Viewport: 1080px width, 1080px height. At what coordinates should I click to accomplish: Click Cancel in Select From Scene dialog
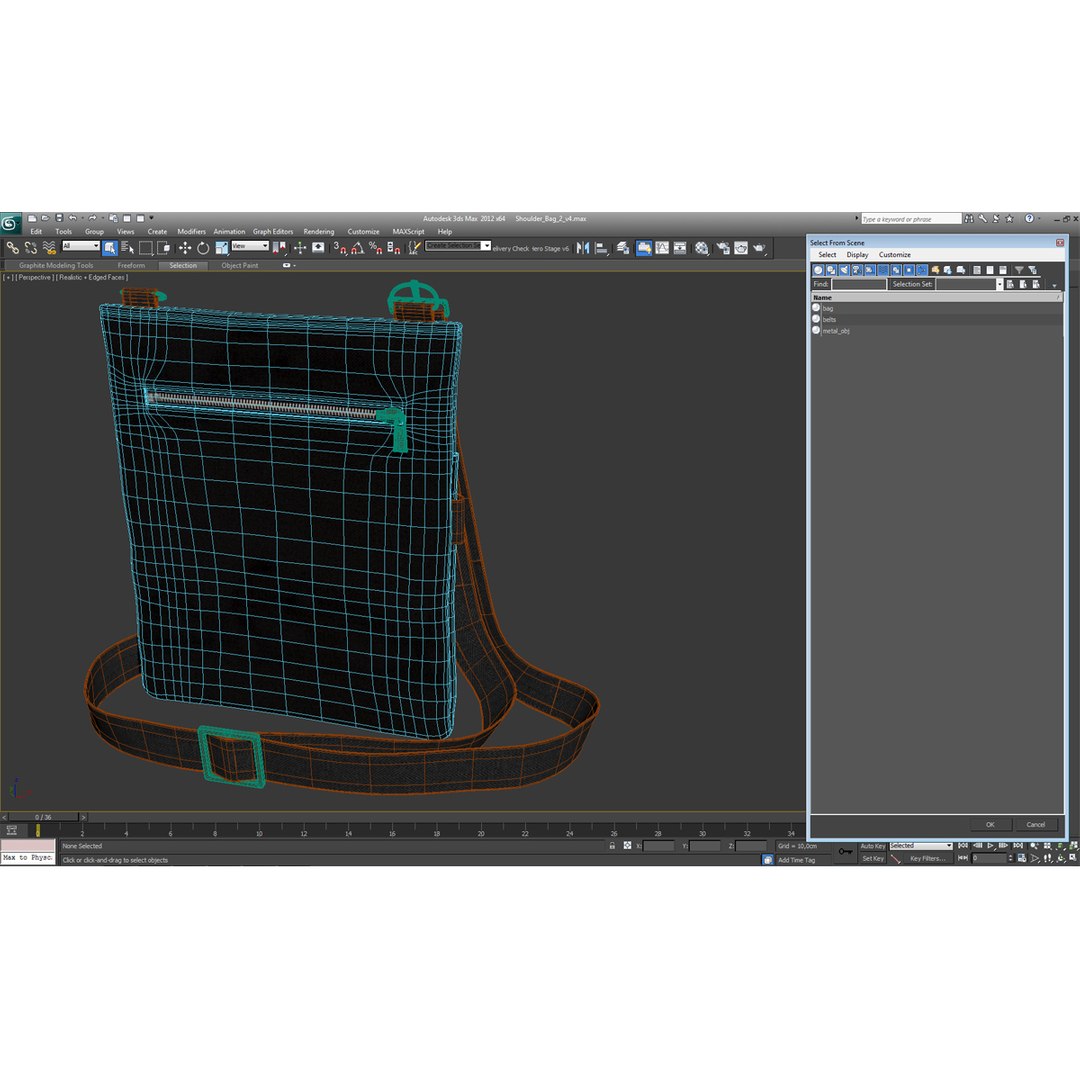pyautogui.click(x=1035, y=824)
